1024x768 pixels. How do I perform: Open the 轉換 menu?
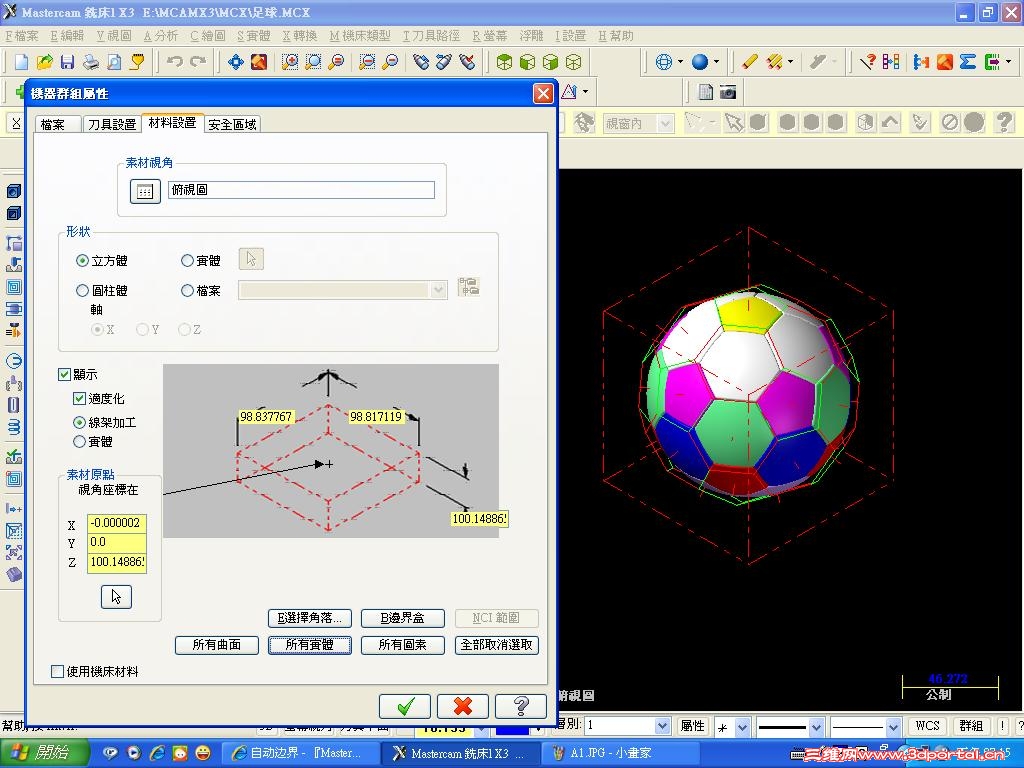click(x=300, y=36)
